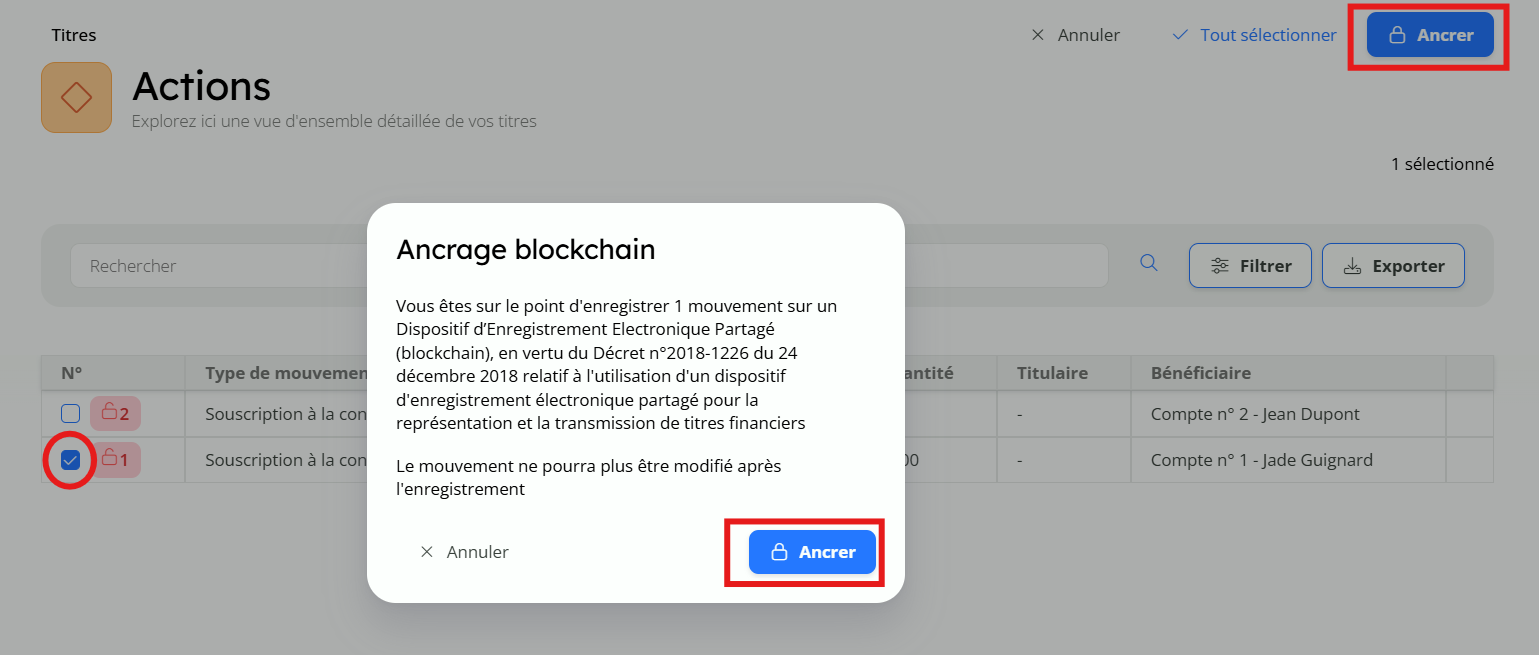Click the Titres breadcrumb label

(x=74, y=35)
